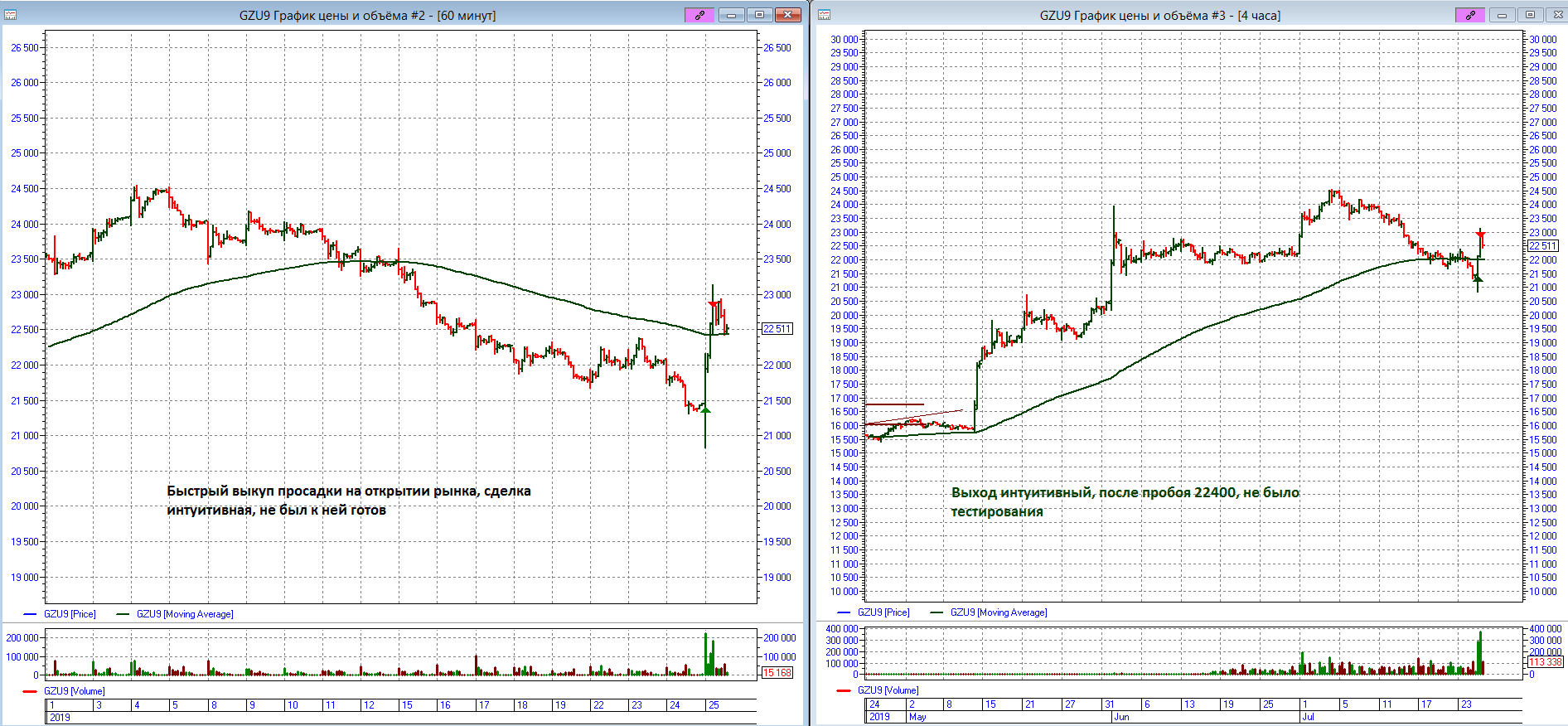Click the green buy arrow marker on the 4-hour chart
The height and width of the screenshot is (726, 1568).
click(x=1478, y=278)
